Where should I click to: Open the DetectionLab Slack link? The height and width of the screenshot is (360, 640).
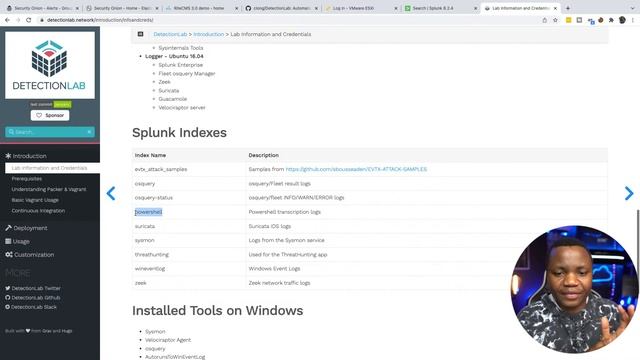tap(31, 307)
